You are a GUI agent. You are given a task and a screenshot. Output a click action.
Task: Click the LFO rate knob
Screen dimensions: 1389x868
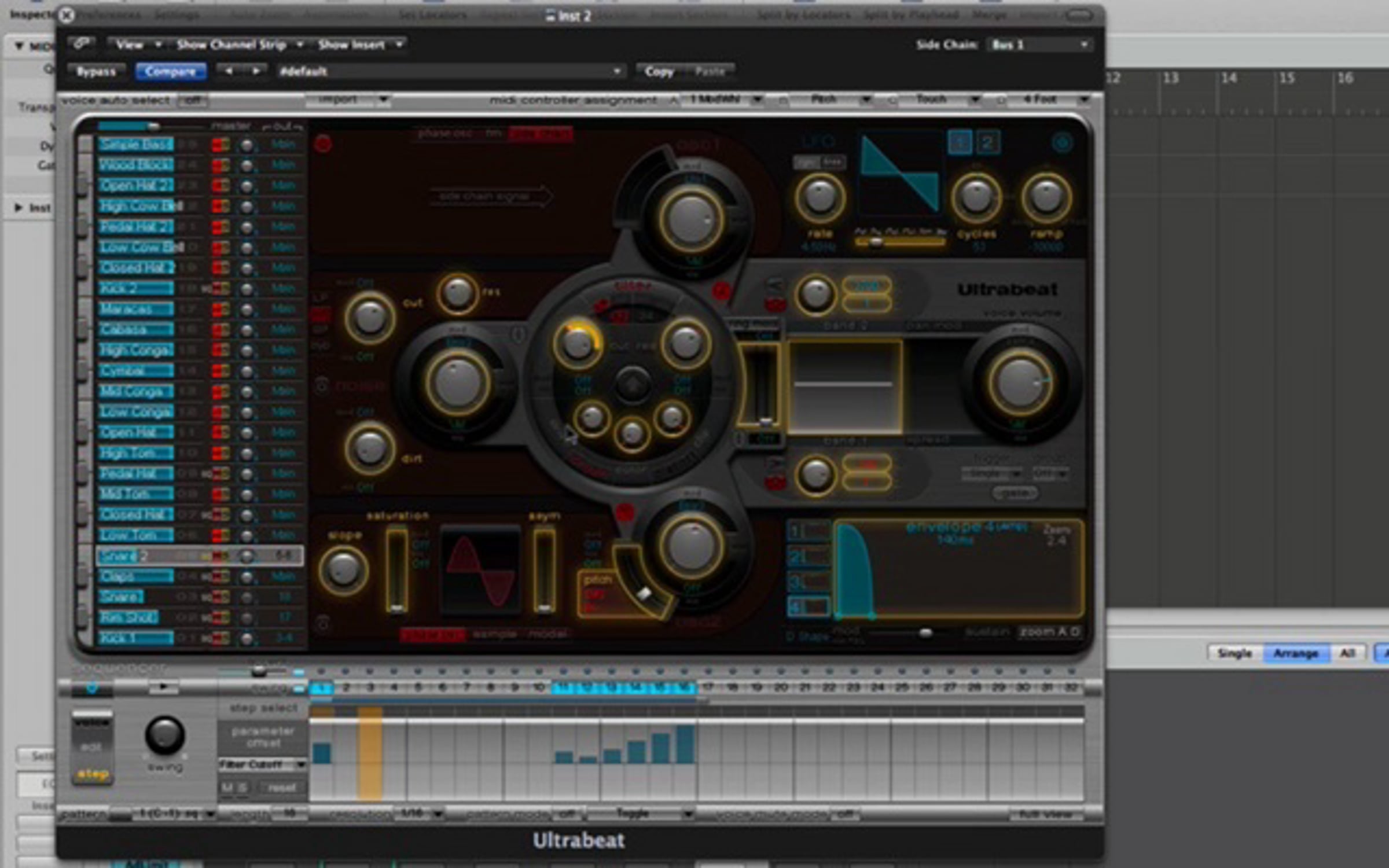pos(820,197)
